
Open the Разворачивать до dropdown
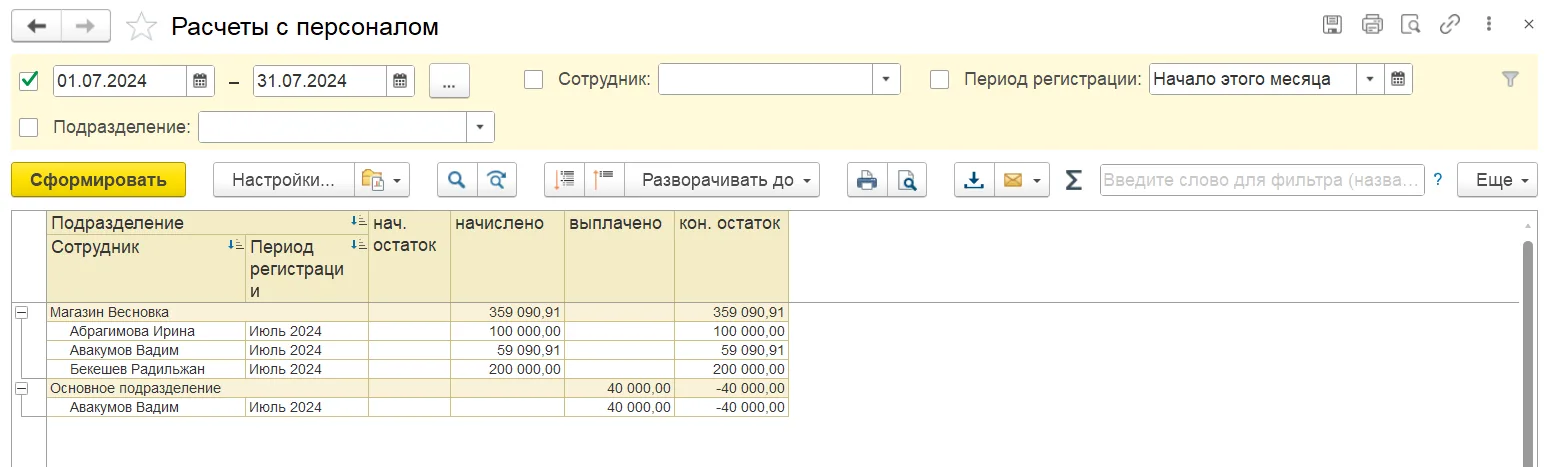pyautogui.click(x=722, y=180)
